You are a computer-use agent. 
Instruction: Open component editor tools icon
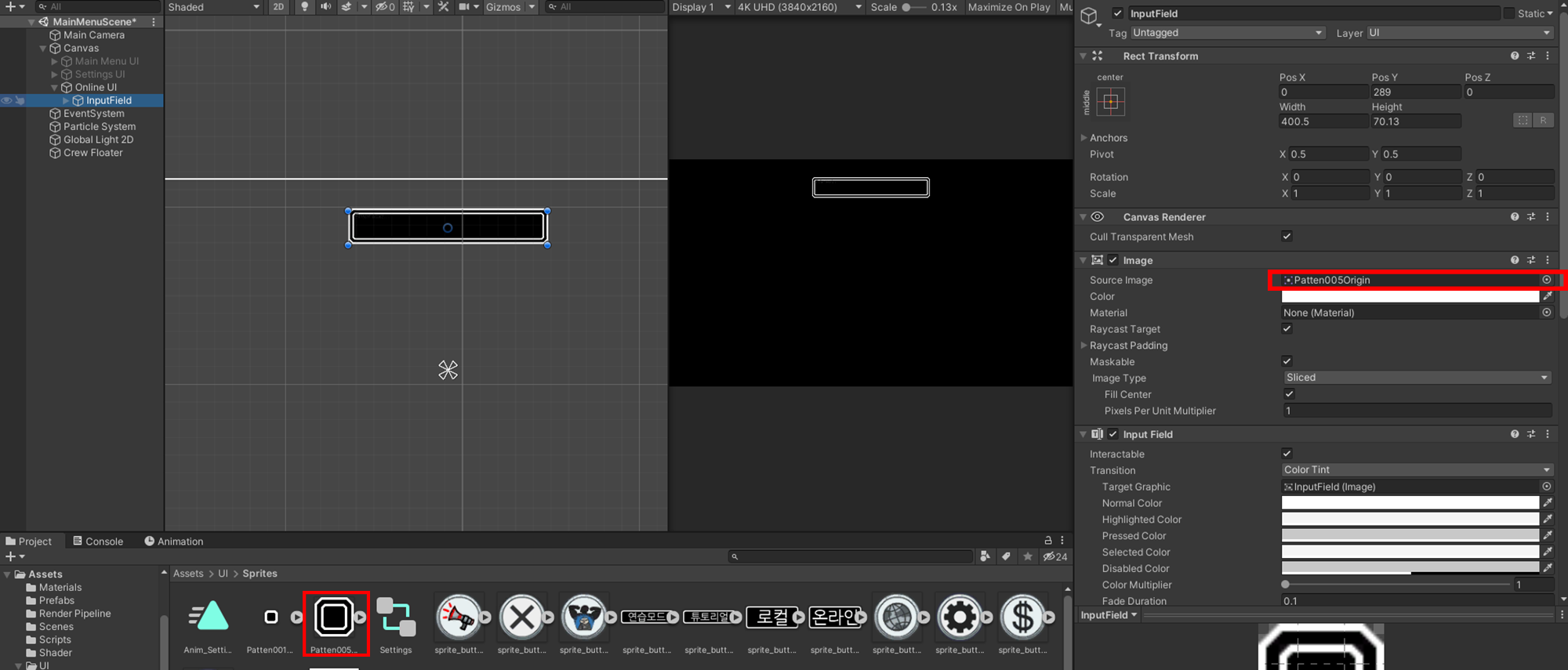coord(443,7)
